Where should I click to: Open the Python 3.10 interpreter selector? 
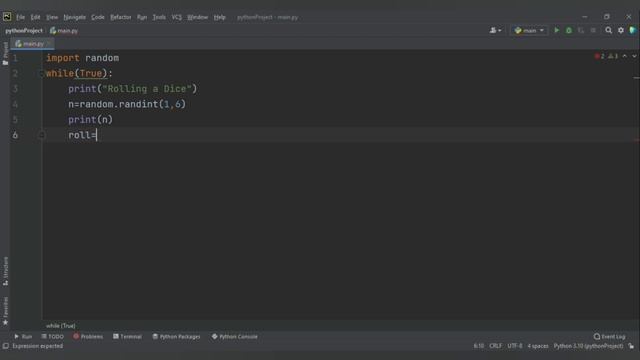(588, 346)
